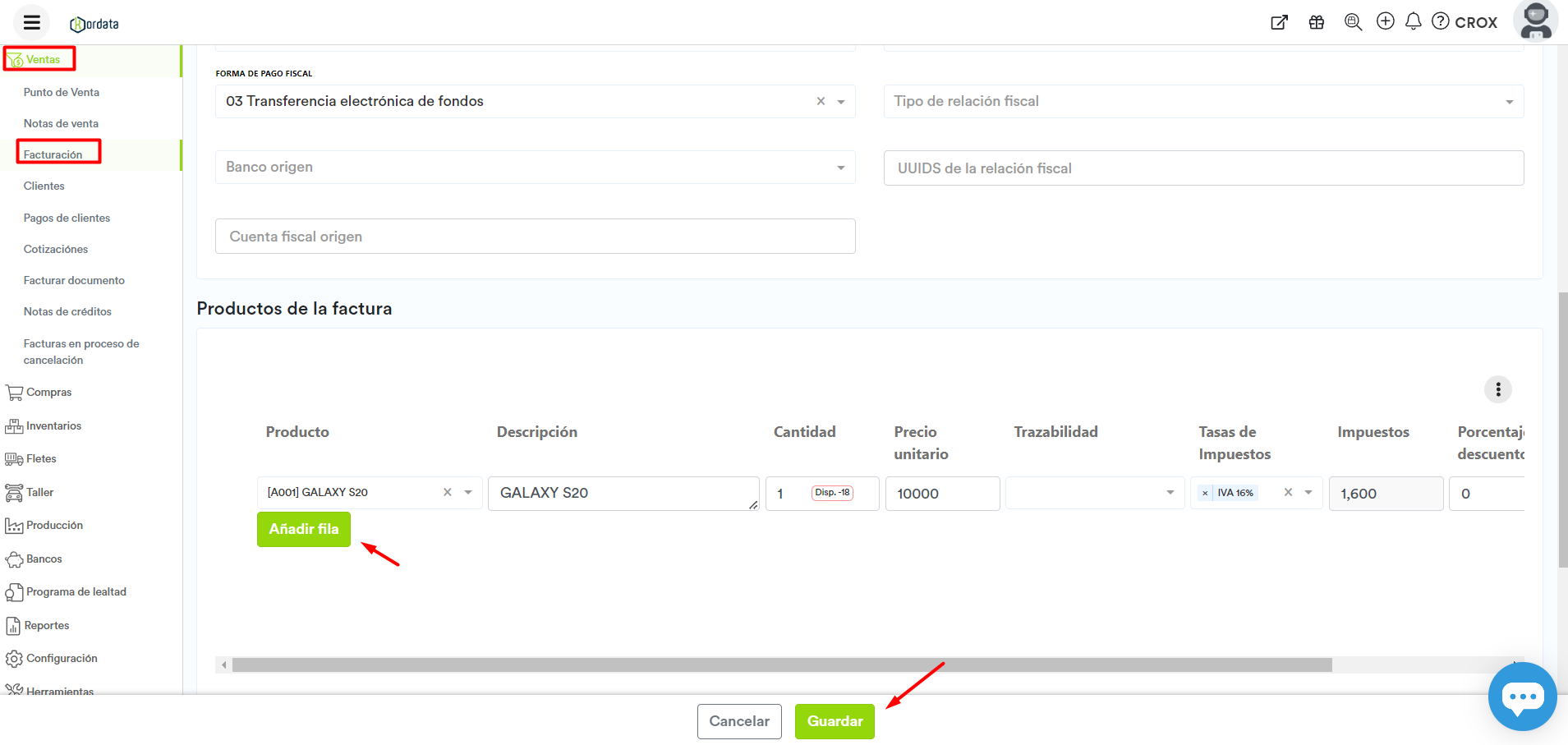Click the user avatar in top right
Viewport: 1568px width, 745px height.
click(1535, 21)
